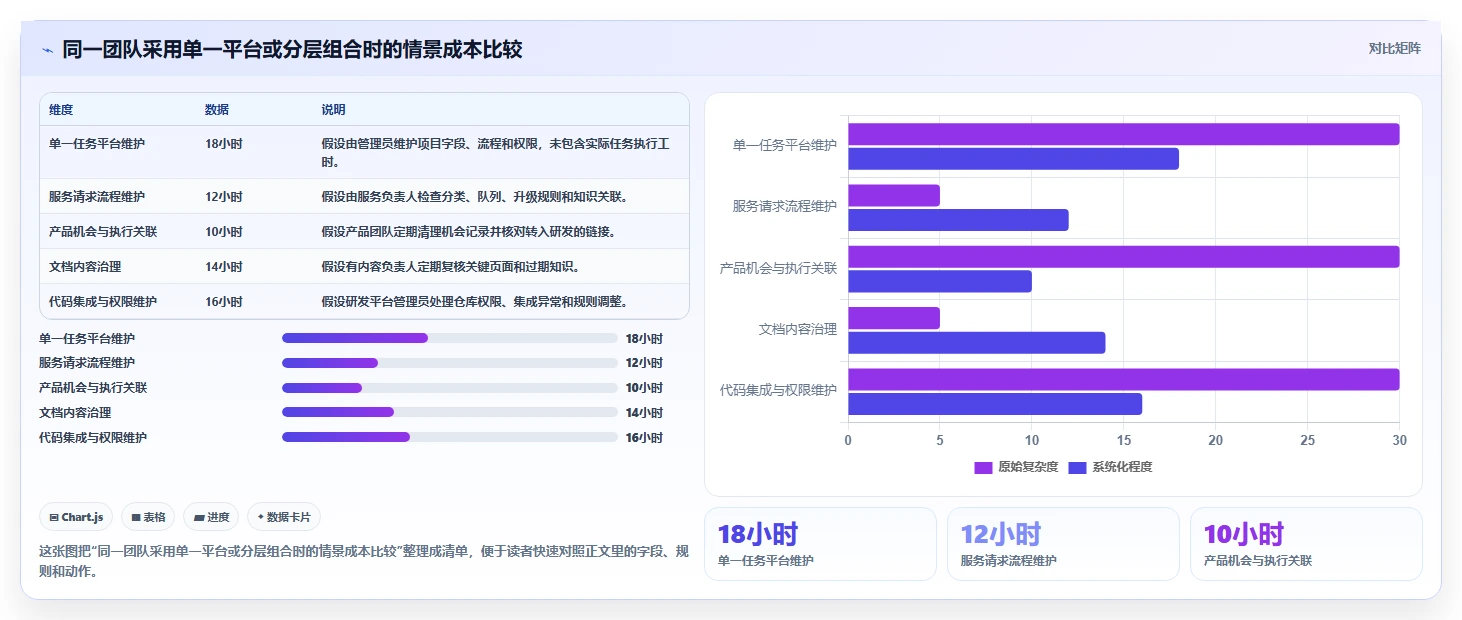This screenshot has height=620, width=1462.
Task: Click the description starting 假设研发平台管理员
Action: coord(475,301)
